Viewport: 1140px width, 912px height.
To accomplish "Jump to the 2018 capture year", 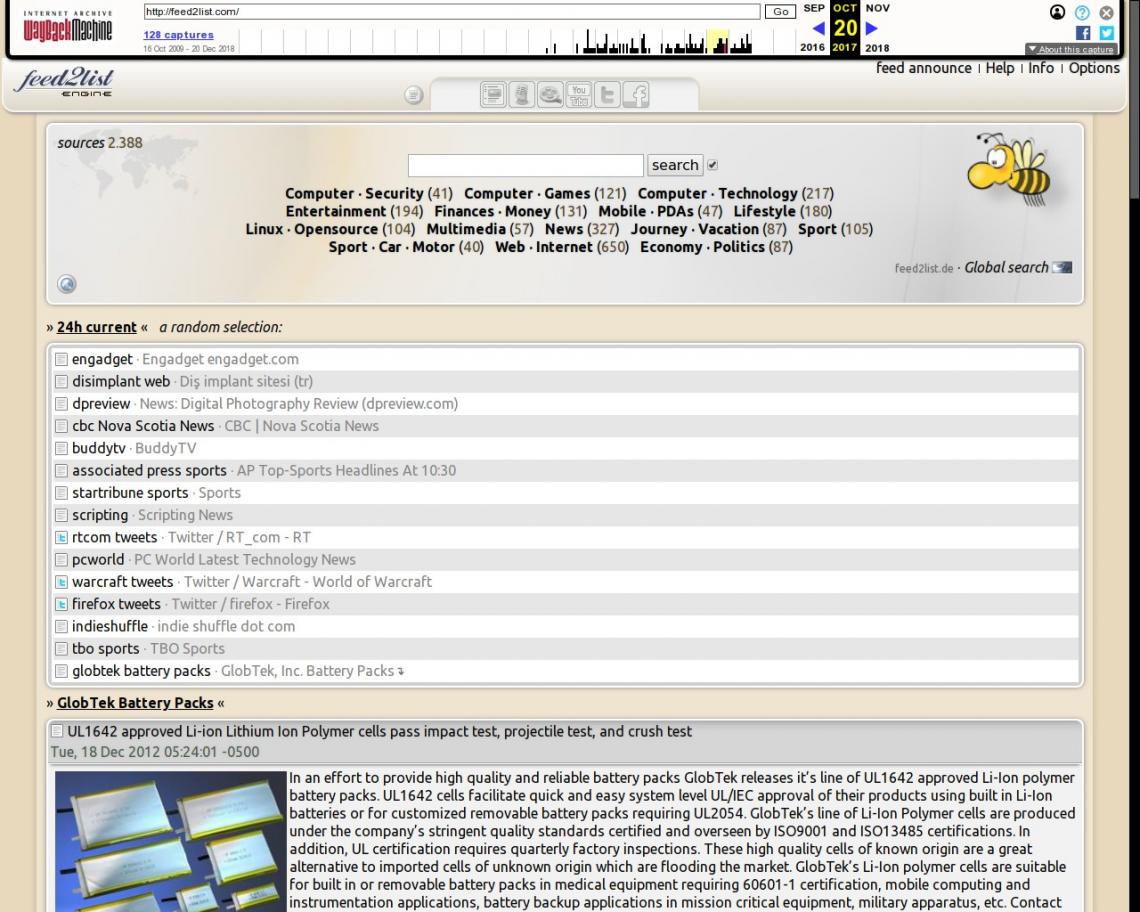I will click(877, 48).
